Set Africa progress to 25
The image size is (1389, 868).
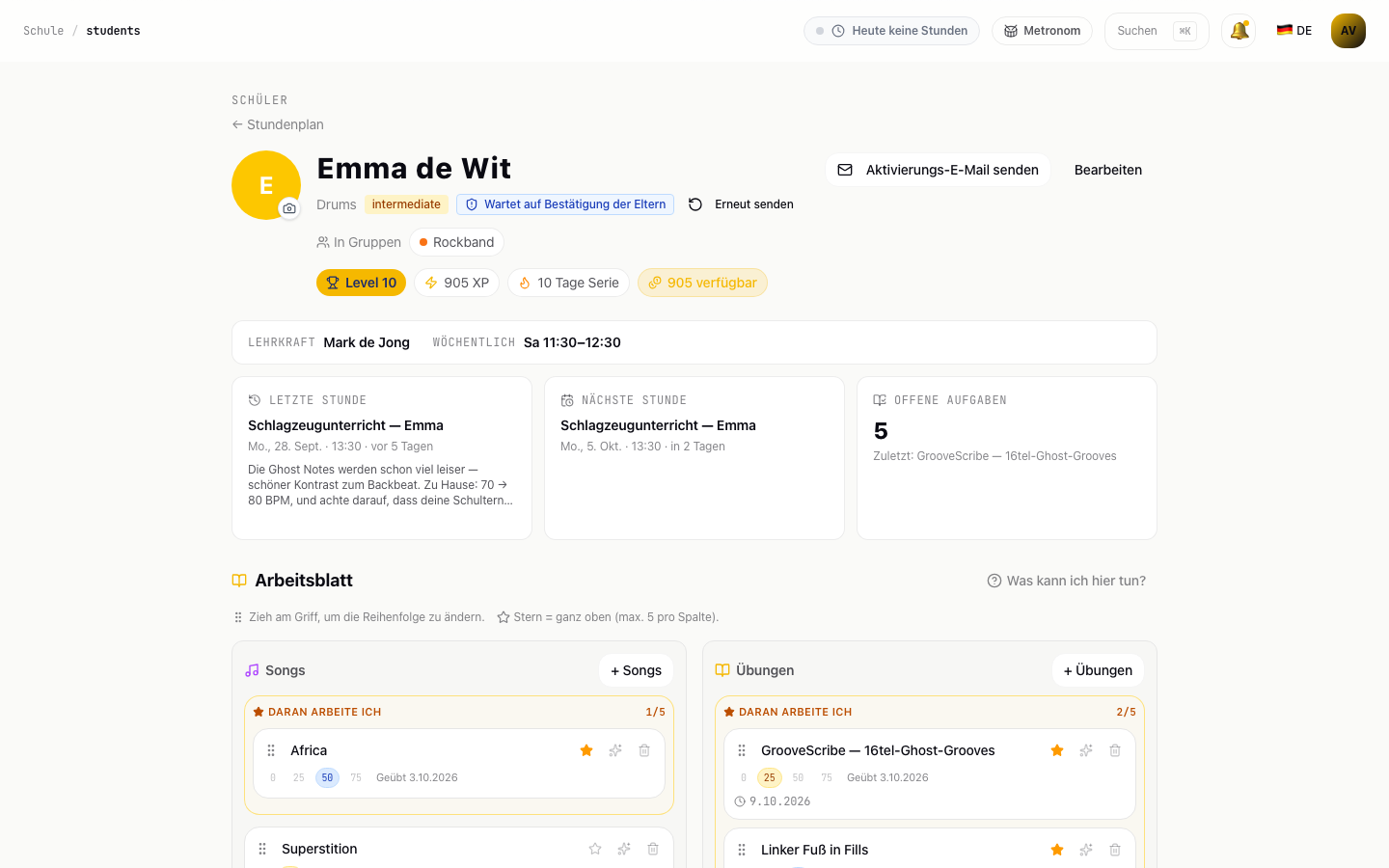pos(299,777)
